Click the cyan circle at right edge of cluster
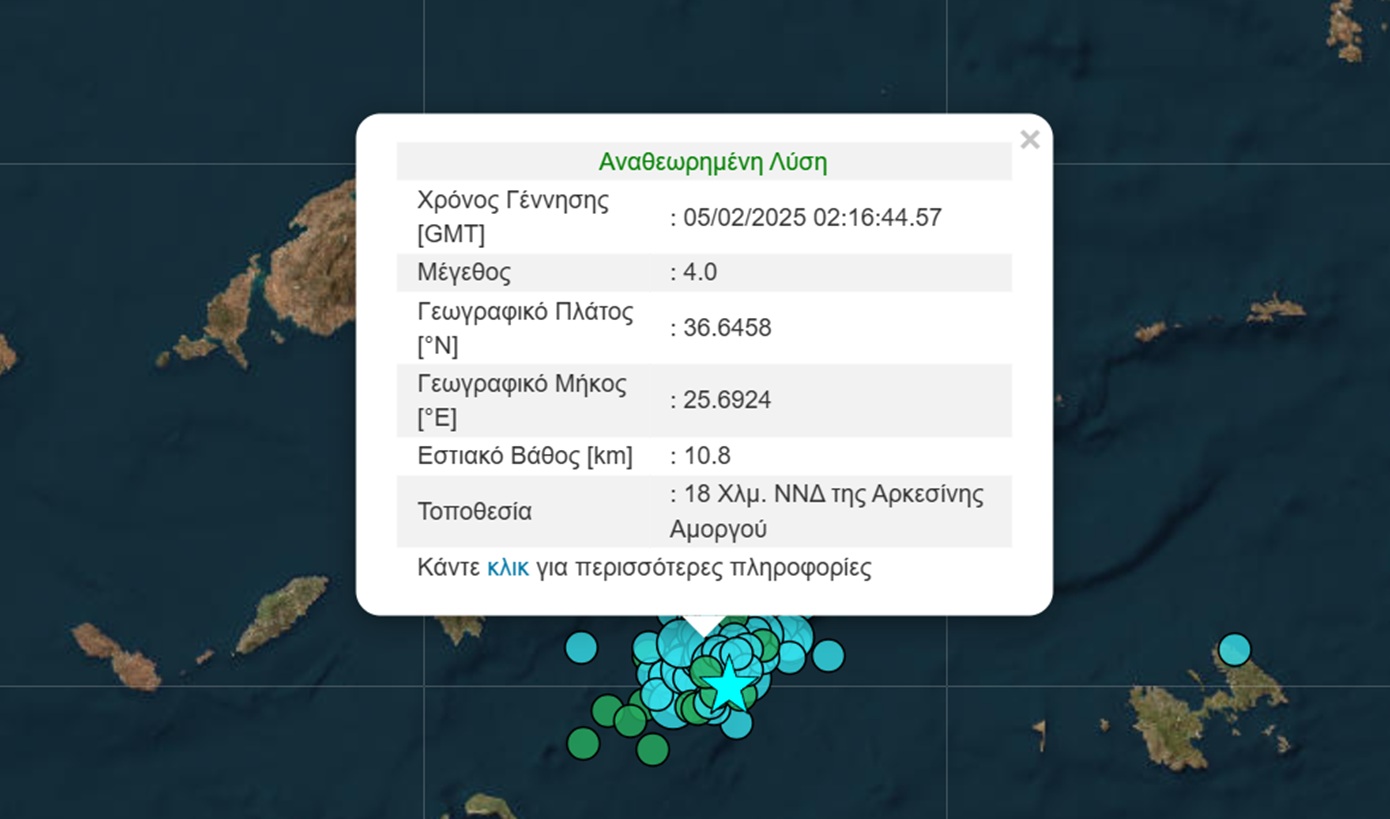Viewport: 1390px width, 819px height. coord(828,656)
